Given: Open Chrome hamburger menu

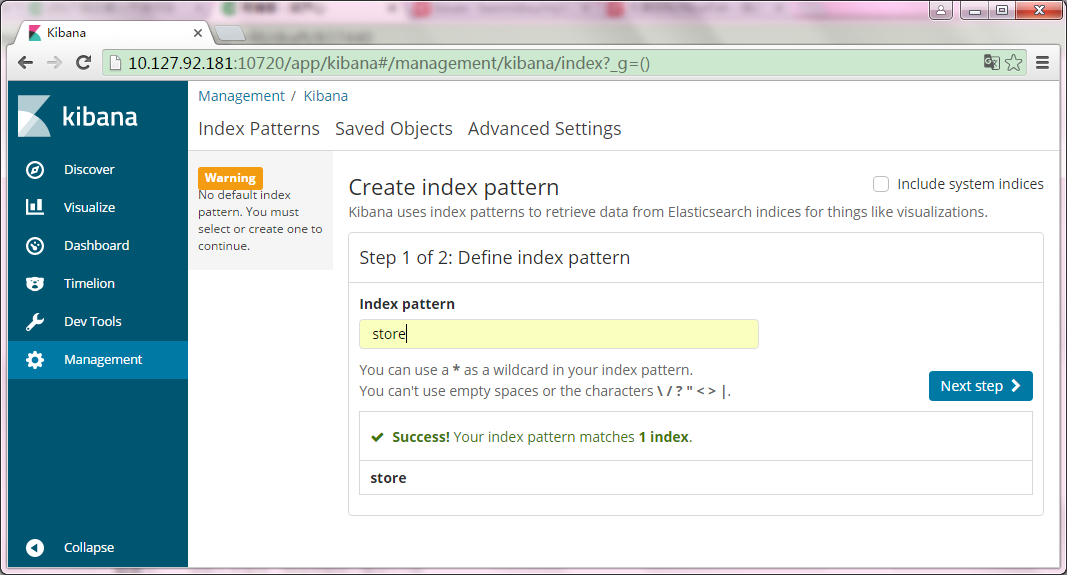Looking at the screenshot, I should [x=1042, y=63].
